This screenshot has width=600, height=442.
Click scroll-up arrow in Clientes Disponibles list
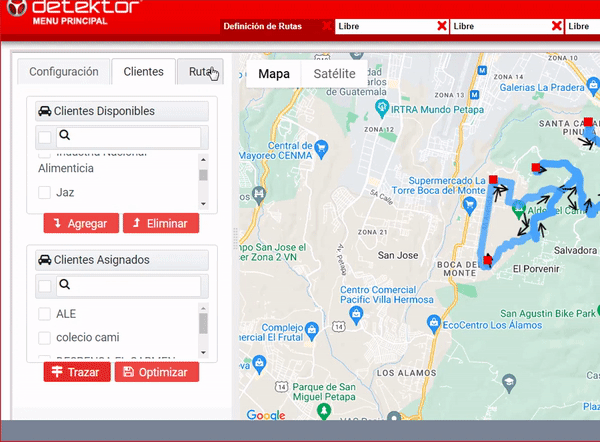pyautogui.click(x=203, y=159)
